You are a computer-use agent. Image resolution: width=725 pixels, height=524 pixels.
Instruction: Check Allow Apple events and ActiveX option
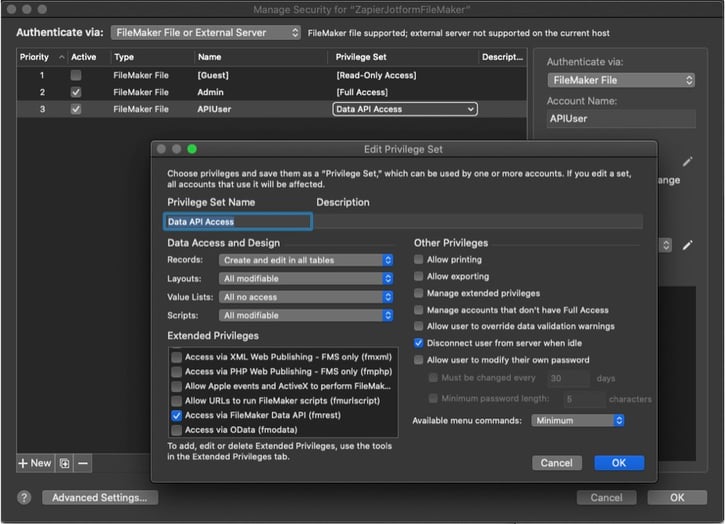coord(176,386)
